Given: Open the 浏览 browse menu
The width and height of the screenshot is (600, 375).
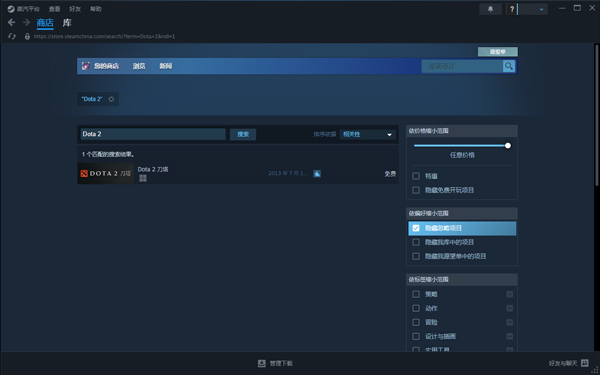Looking at the screenshot, I should [x=139, y=66].
